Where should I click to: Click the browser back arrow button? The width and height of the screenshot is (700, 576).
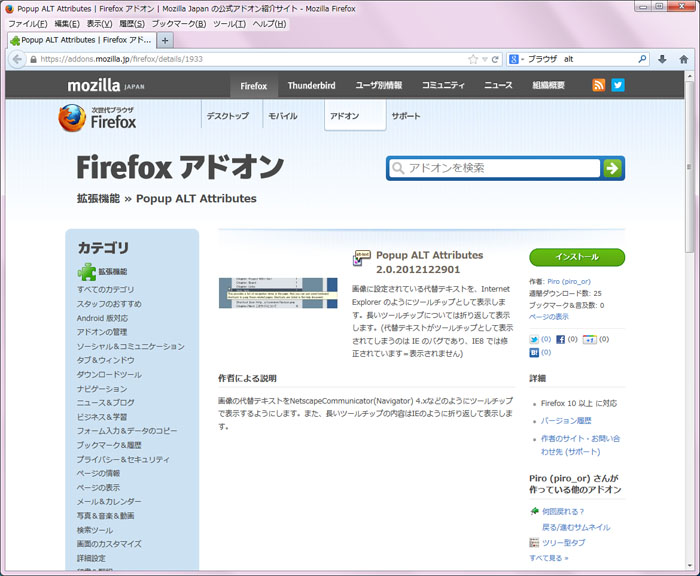coord(17,59)
